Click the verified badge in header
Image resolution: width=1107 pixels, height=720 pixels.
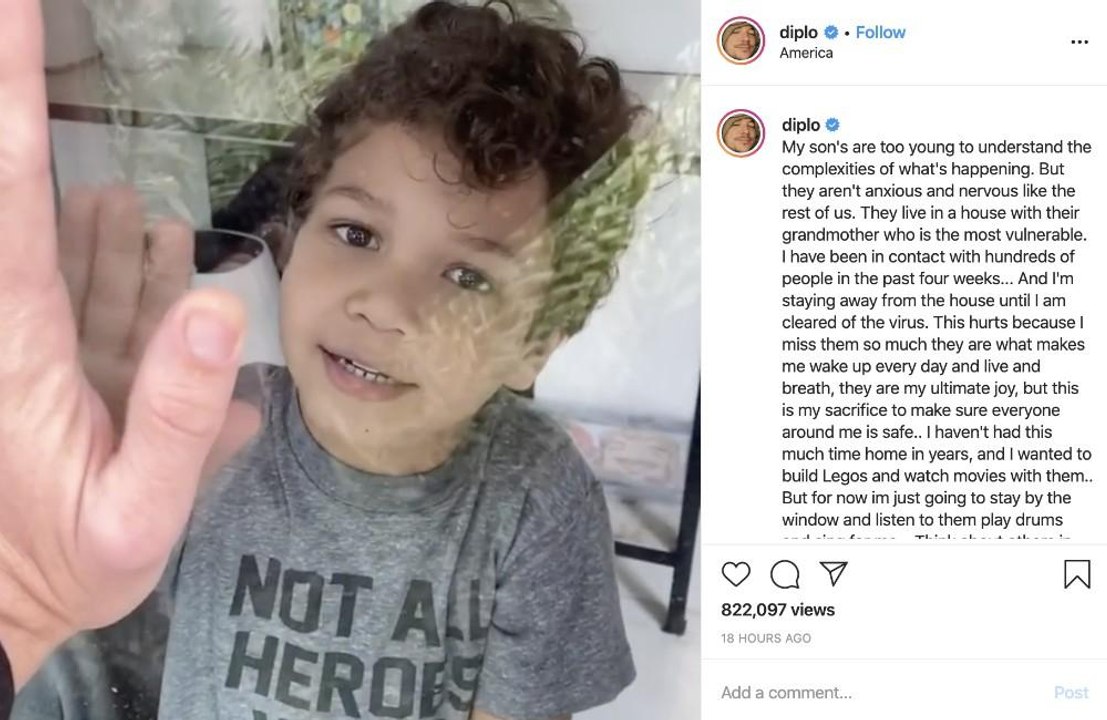[x=831, y=32]
